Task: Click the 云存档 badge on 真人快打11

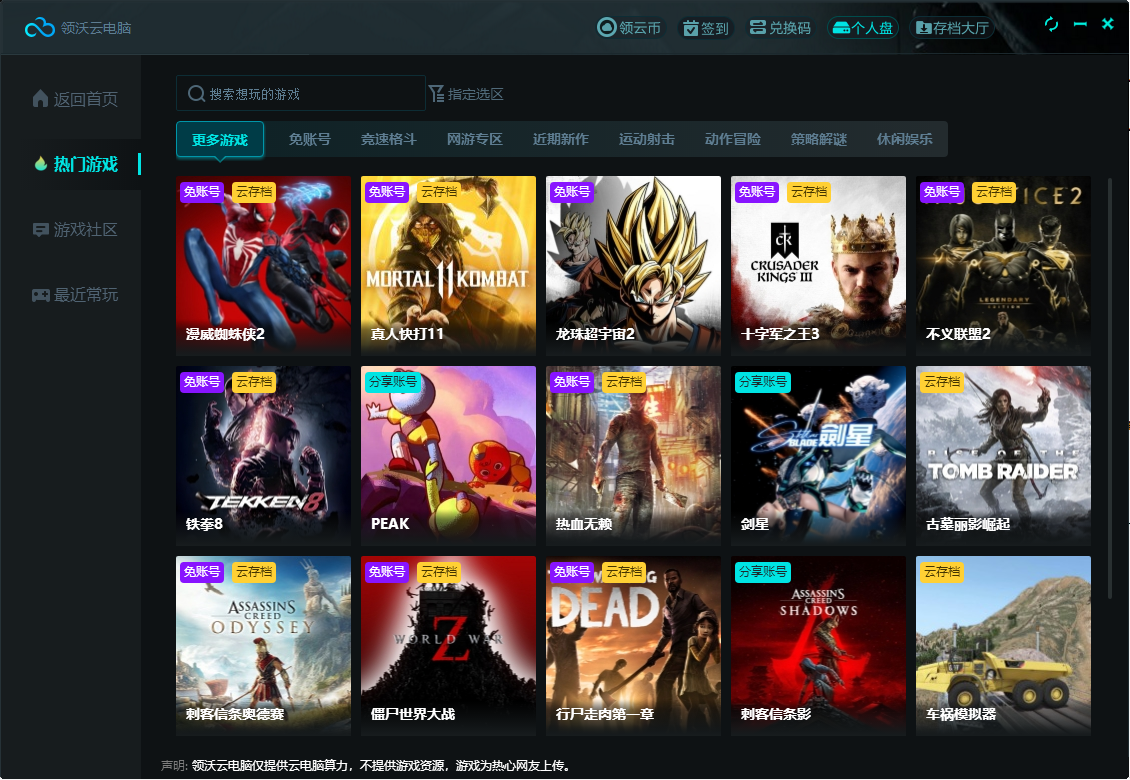Action: [x=440, y=192]
